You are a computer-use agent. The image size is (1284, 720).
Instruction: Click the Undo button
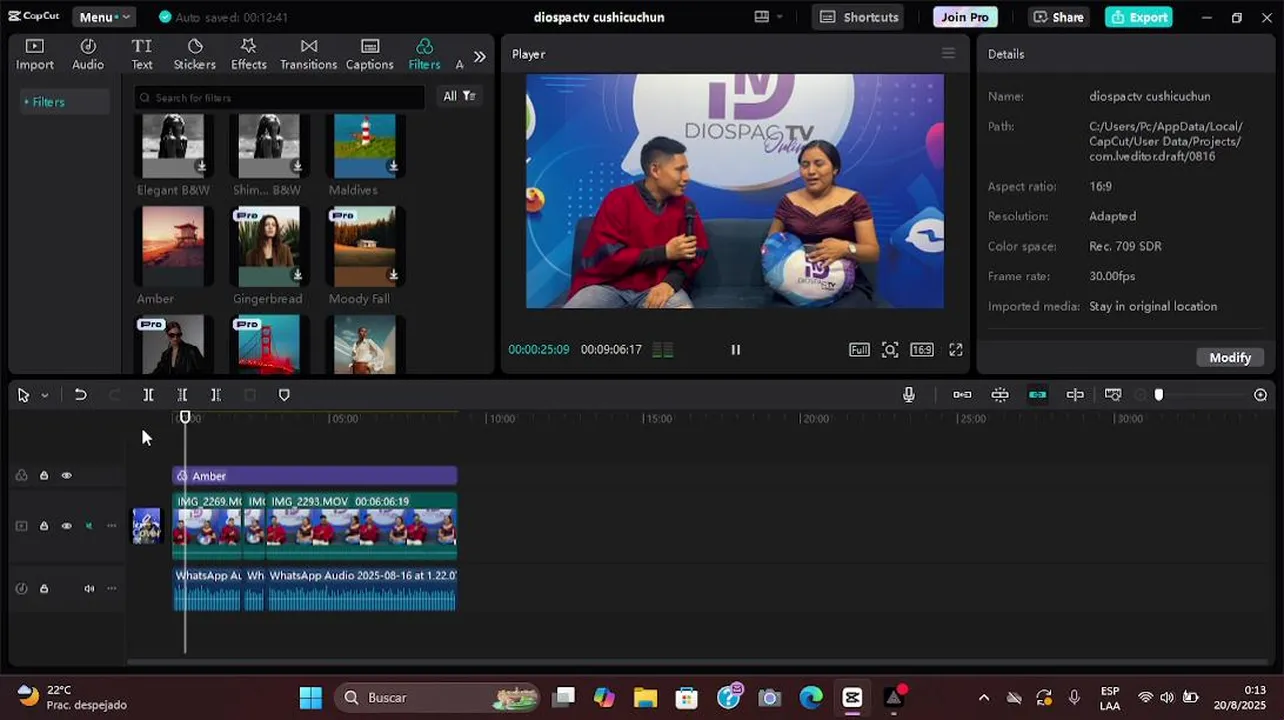(80, 395)
